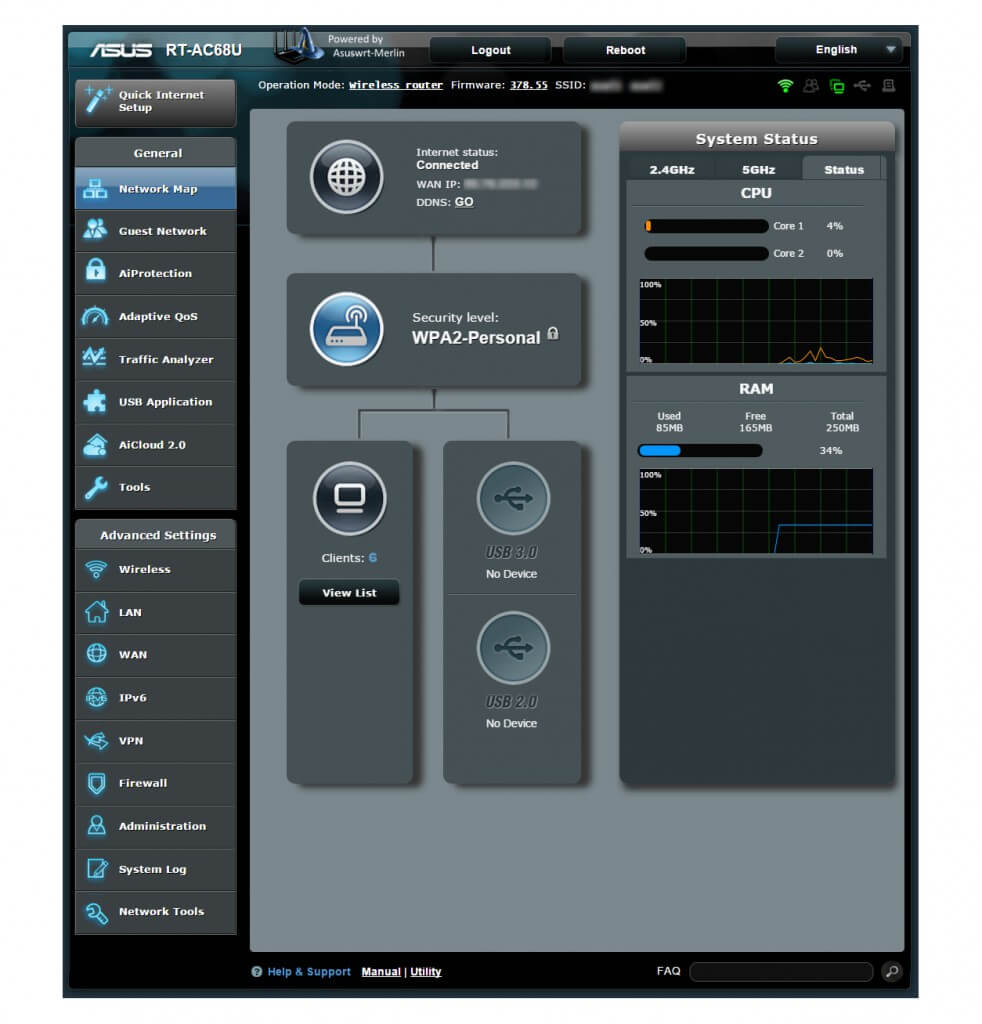Click the DDNS GO link
982x1024 pixels.
464,202
